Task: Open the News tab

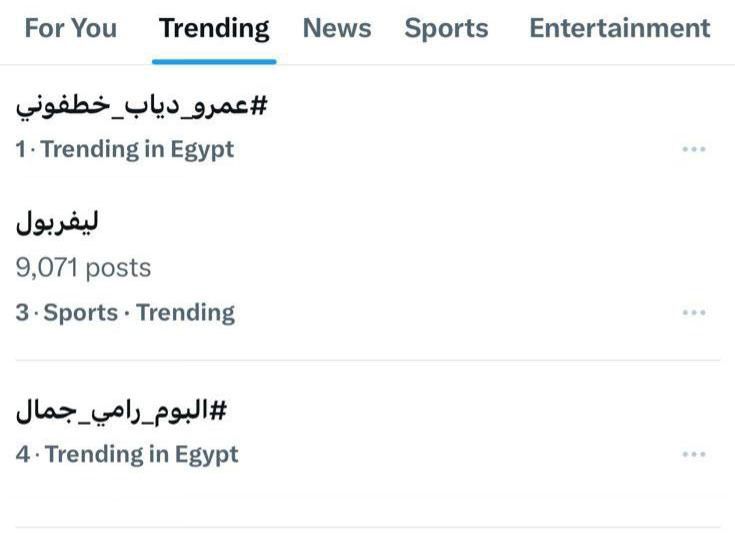Action: coord(337,28)
